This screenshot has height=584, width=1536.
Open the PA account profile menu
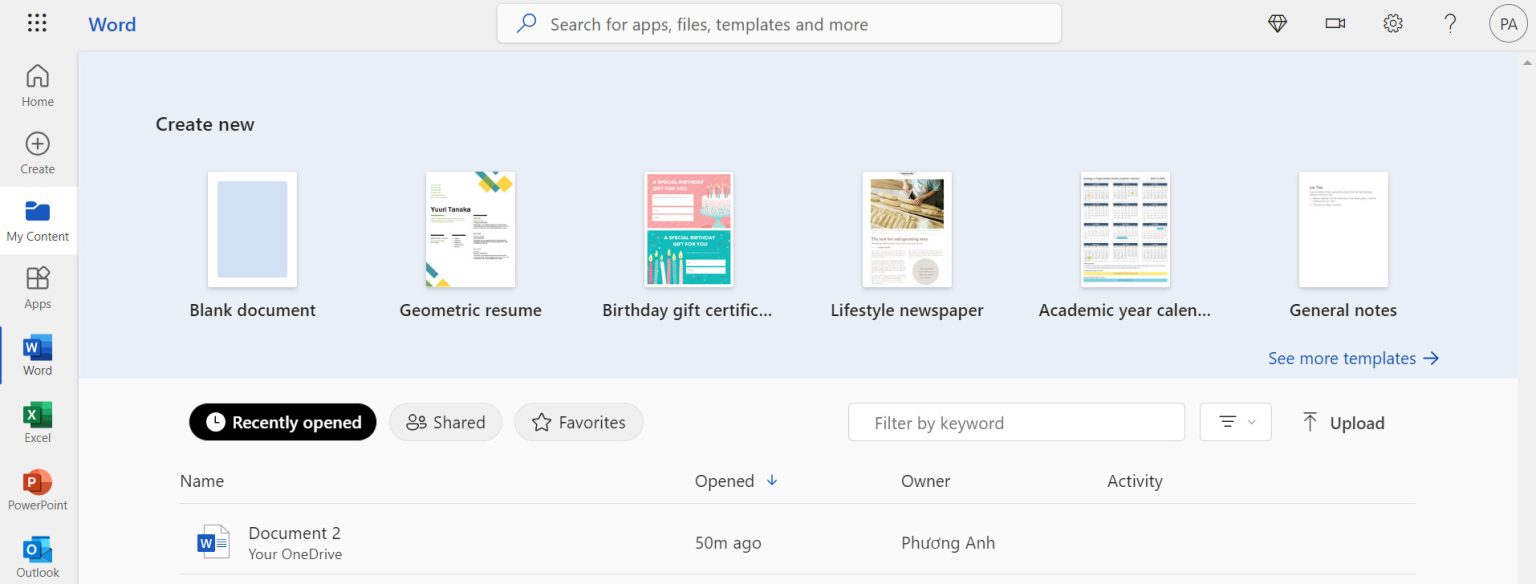[x=1508, y=24]
